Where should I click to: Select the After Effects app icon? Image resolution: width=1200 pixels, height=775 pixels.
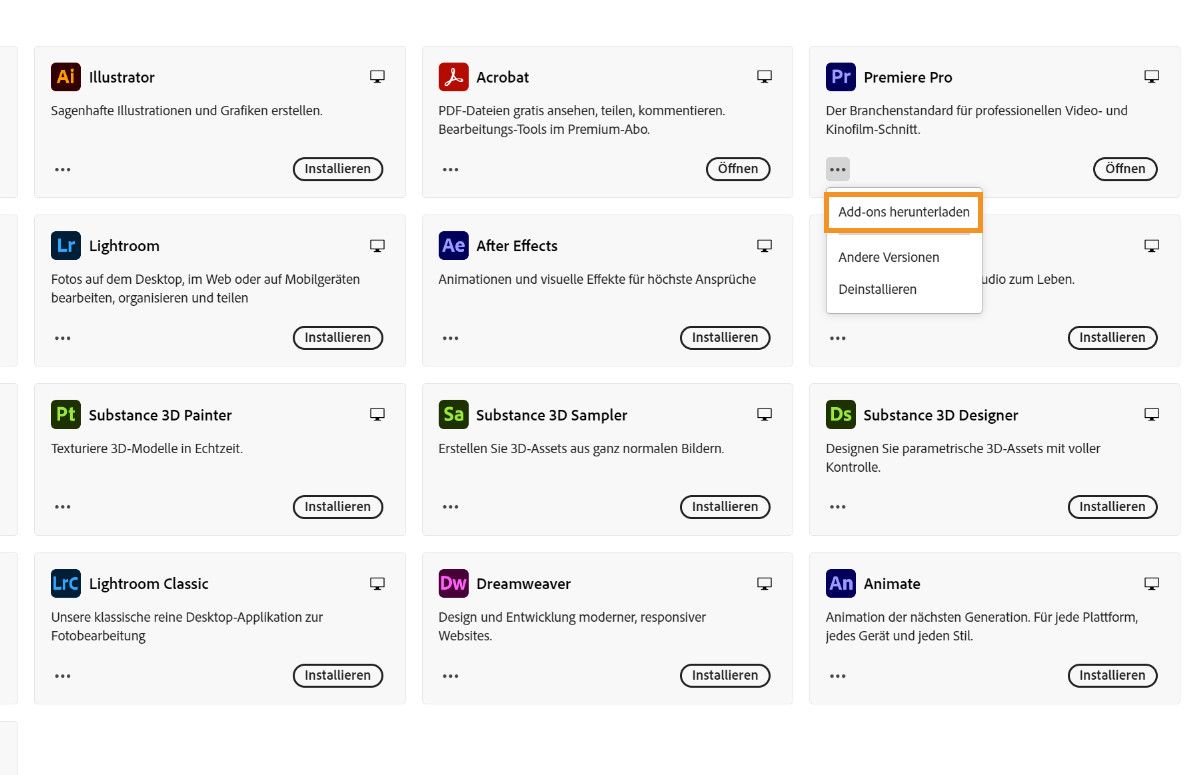(452, 245)
